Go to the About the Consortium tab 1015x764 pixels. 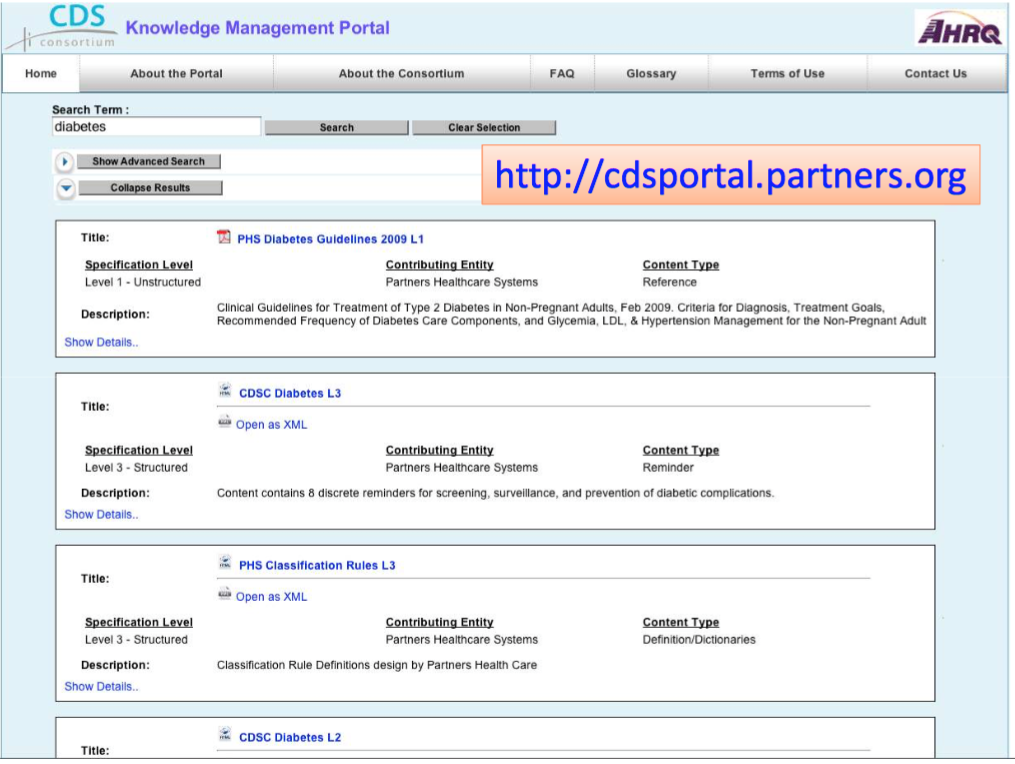click(x=401, y=74)
